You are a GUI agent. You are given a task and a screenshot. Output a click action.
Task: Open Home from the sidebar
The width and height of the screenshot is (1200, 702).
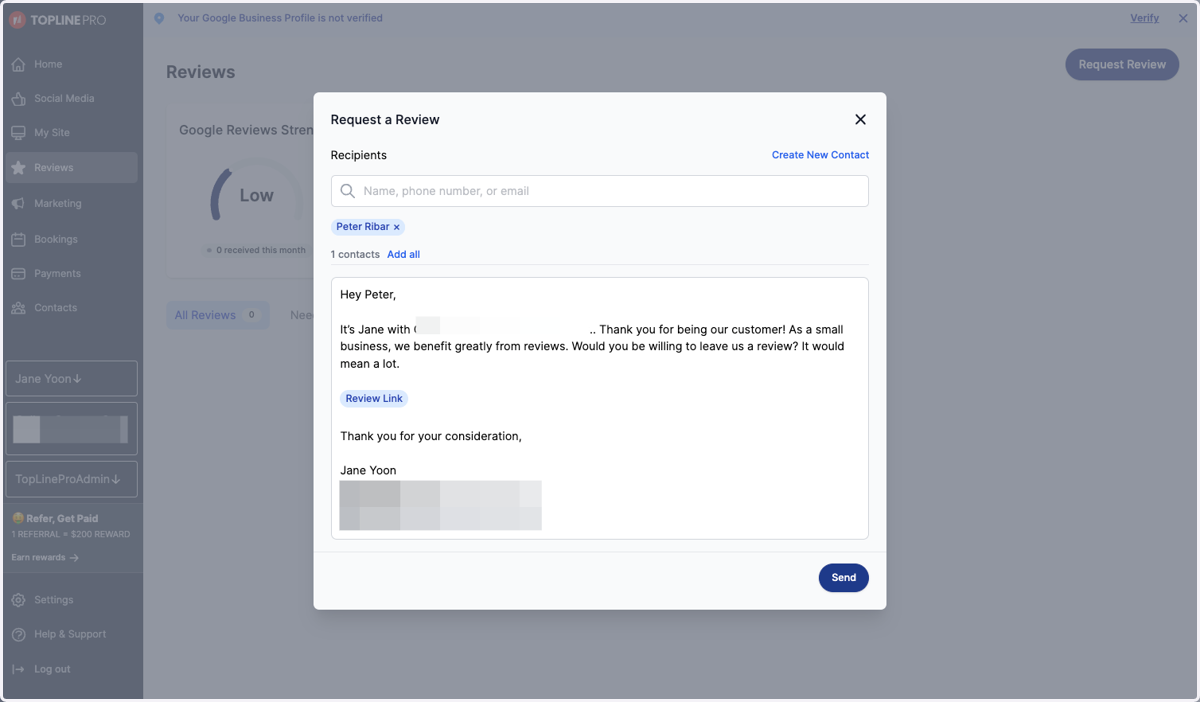(x=71, y=64)
